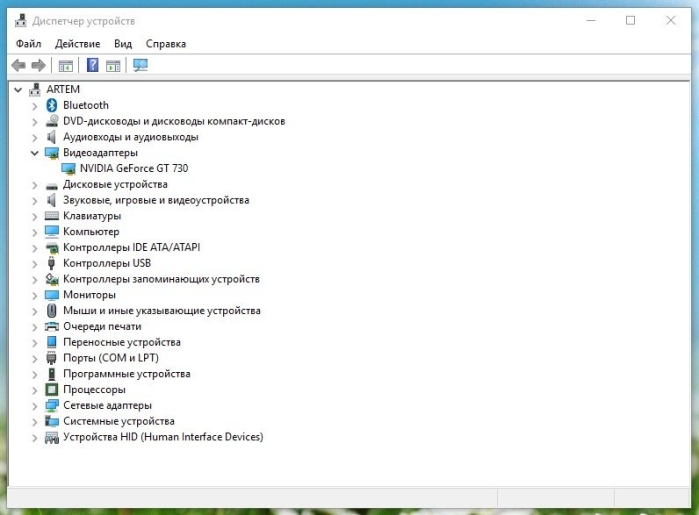Click the Back arrow toolbar button
699x515 pixels.
tap(18, 66)
